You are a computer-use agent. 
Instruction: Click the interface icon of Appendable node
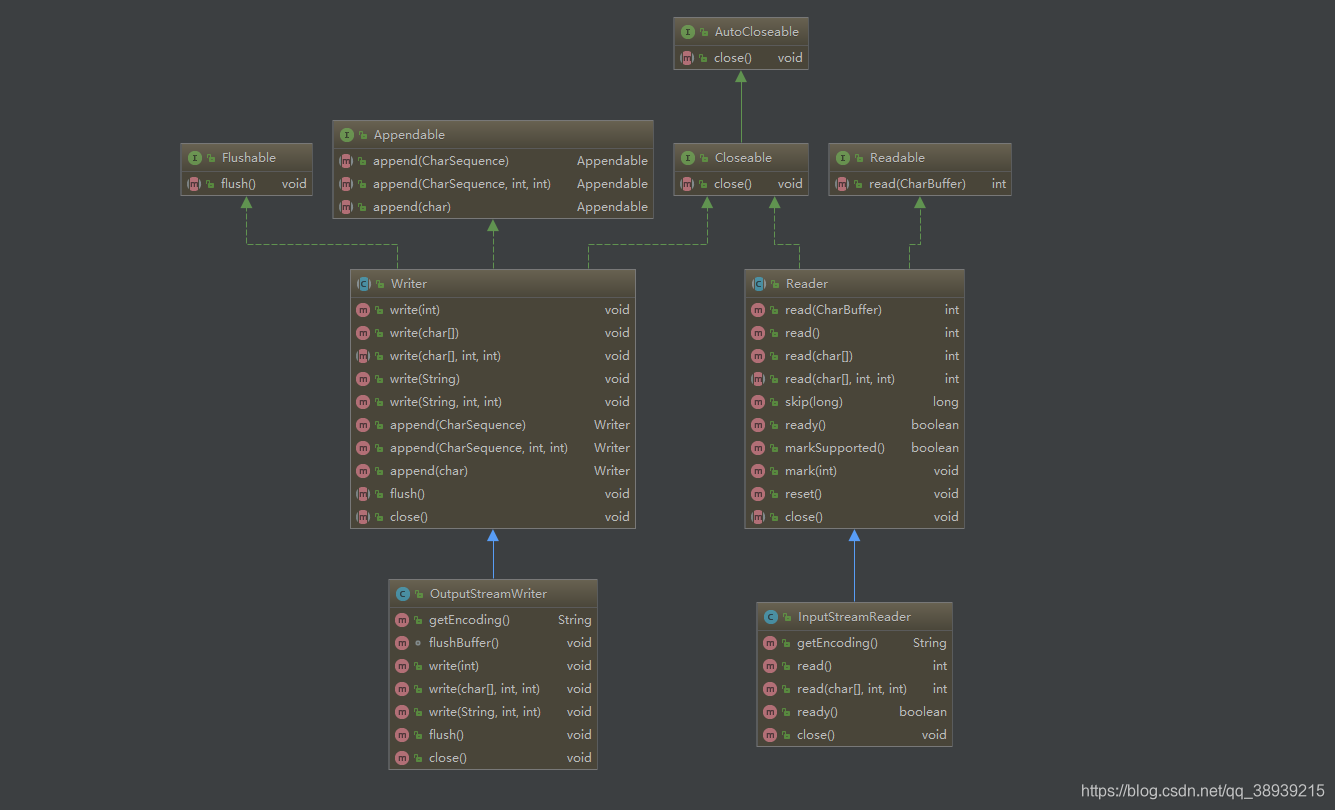tap(346, 135)
